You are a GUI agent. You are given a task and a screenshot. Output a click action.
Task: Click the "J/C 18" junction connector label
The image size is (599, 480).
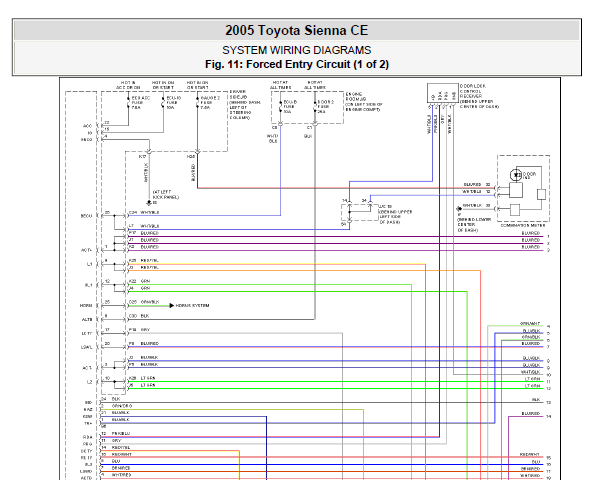click(385, 206)
